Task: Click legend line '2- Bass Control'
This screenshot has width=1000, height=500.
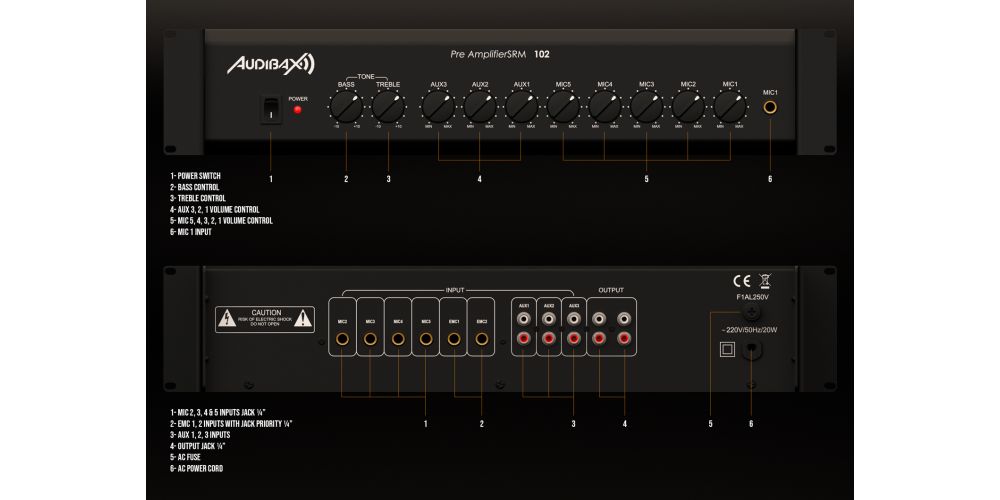Action: point(195,188)
